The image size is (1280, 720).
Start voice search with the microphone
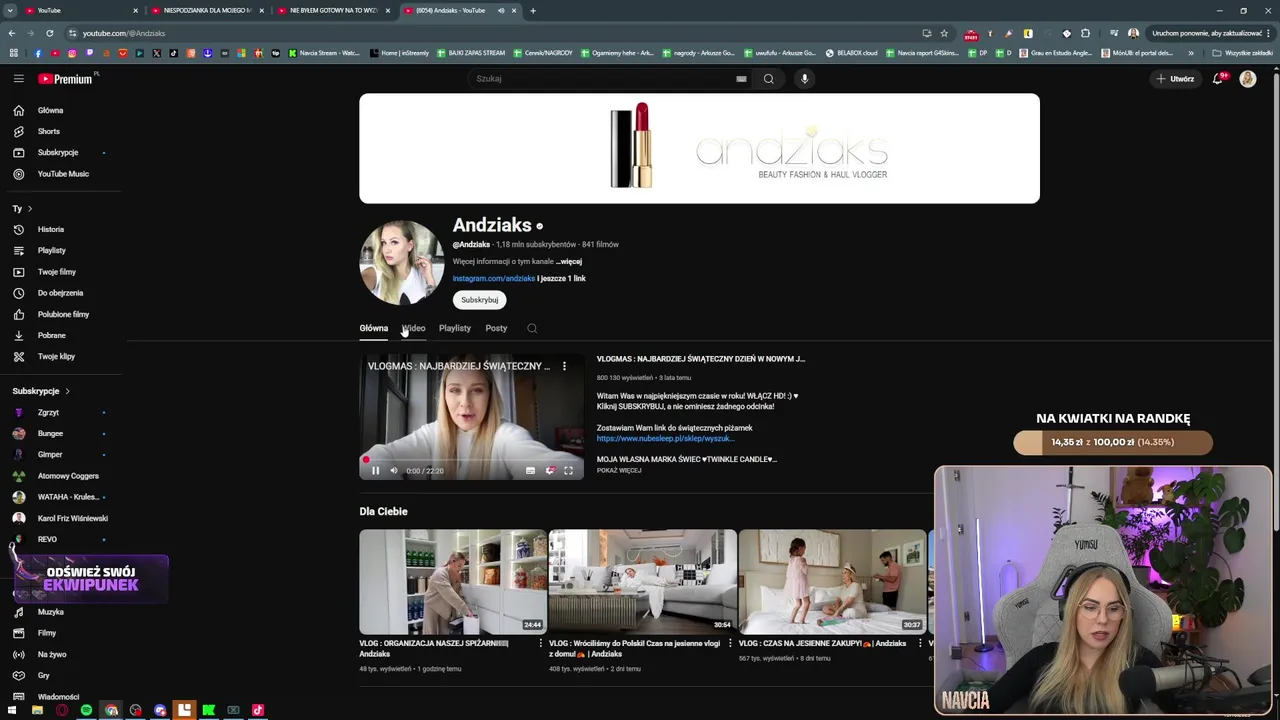tap(804, 78)
